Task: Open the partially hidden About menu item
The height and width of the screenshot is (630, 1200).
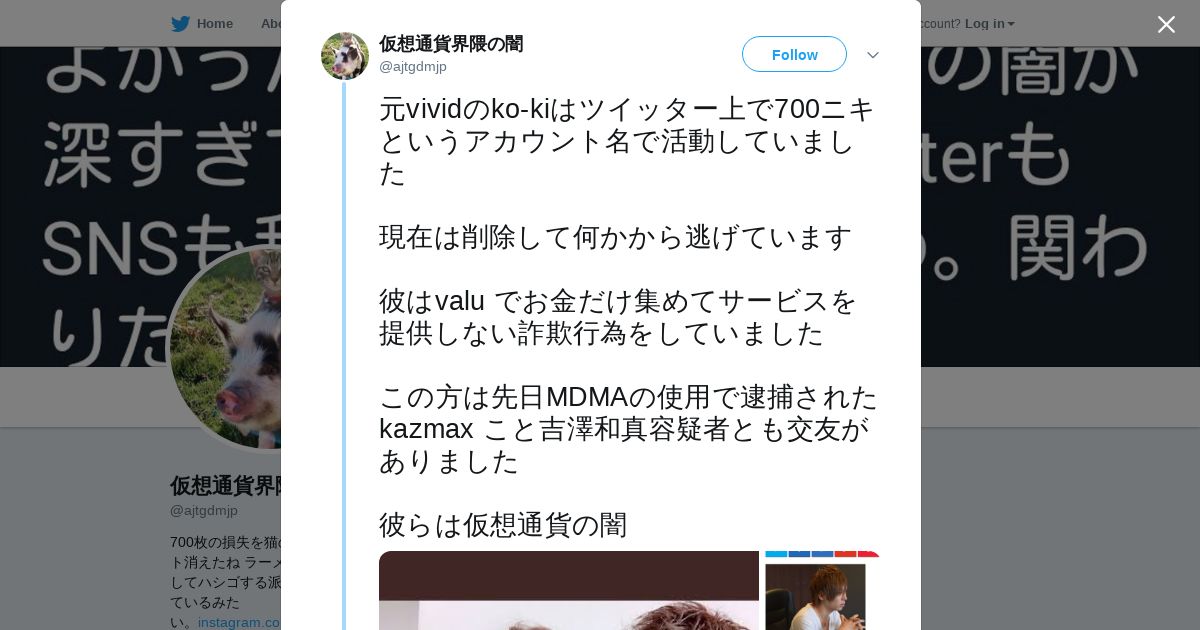Action: tap(270, 23)
